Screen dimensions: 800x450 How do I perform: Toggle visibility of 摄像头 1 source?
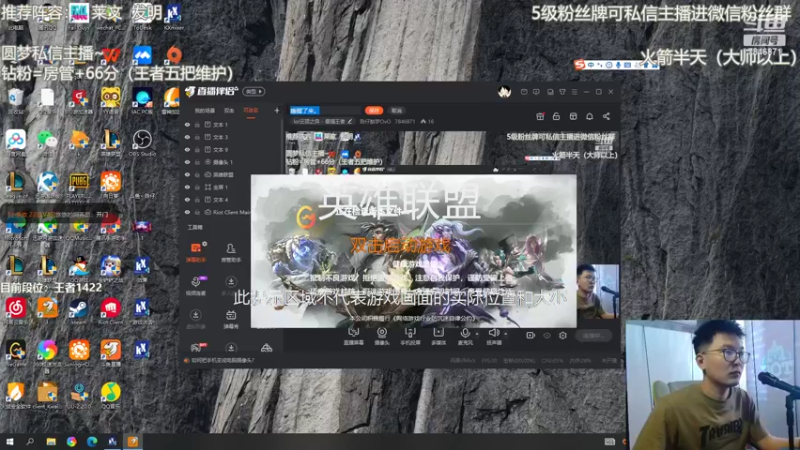[187, 162]
